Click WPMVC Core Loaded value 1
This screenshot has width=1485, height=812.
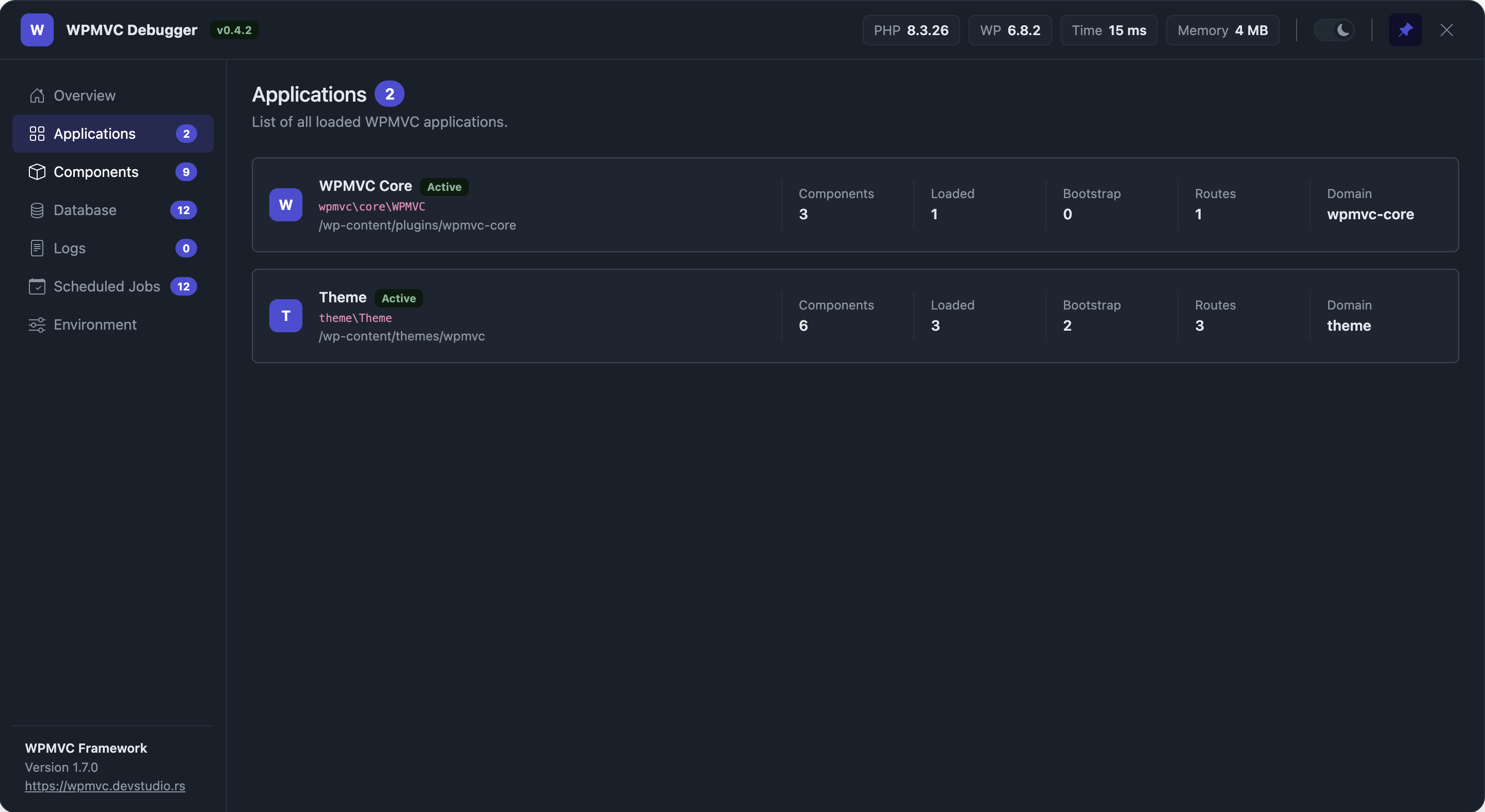coord(934,215)
